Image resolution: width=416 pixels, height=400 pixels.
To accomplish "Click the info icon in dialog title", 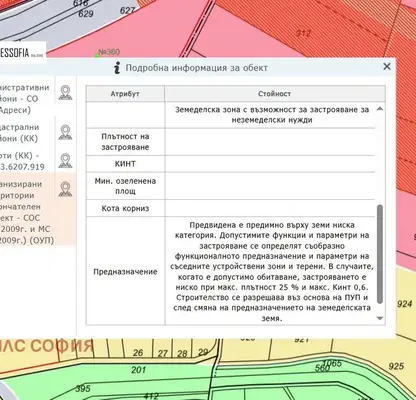I will [x=117, y=68].
